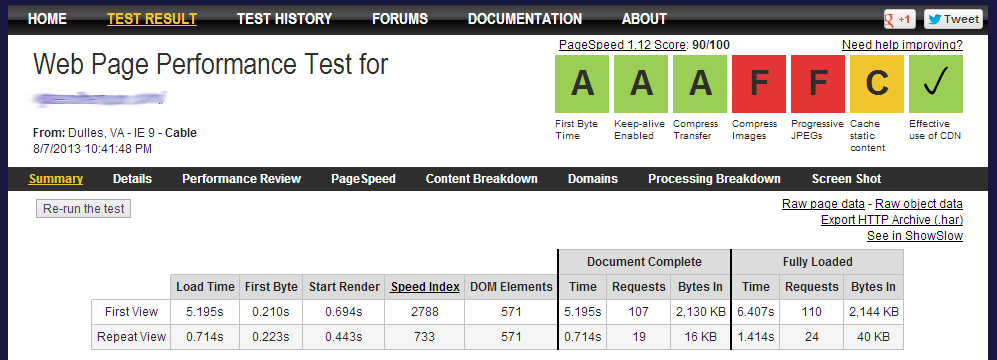Switch to the Performance Review tab
997x360 pixels.
(242, 179)
